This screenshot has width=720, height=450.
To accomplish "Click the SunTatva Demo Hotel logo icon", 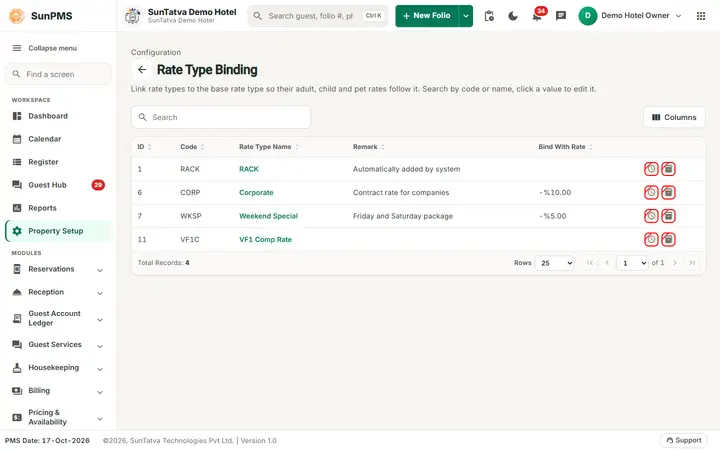I will tap(133, 16).
